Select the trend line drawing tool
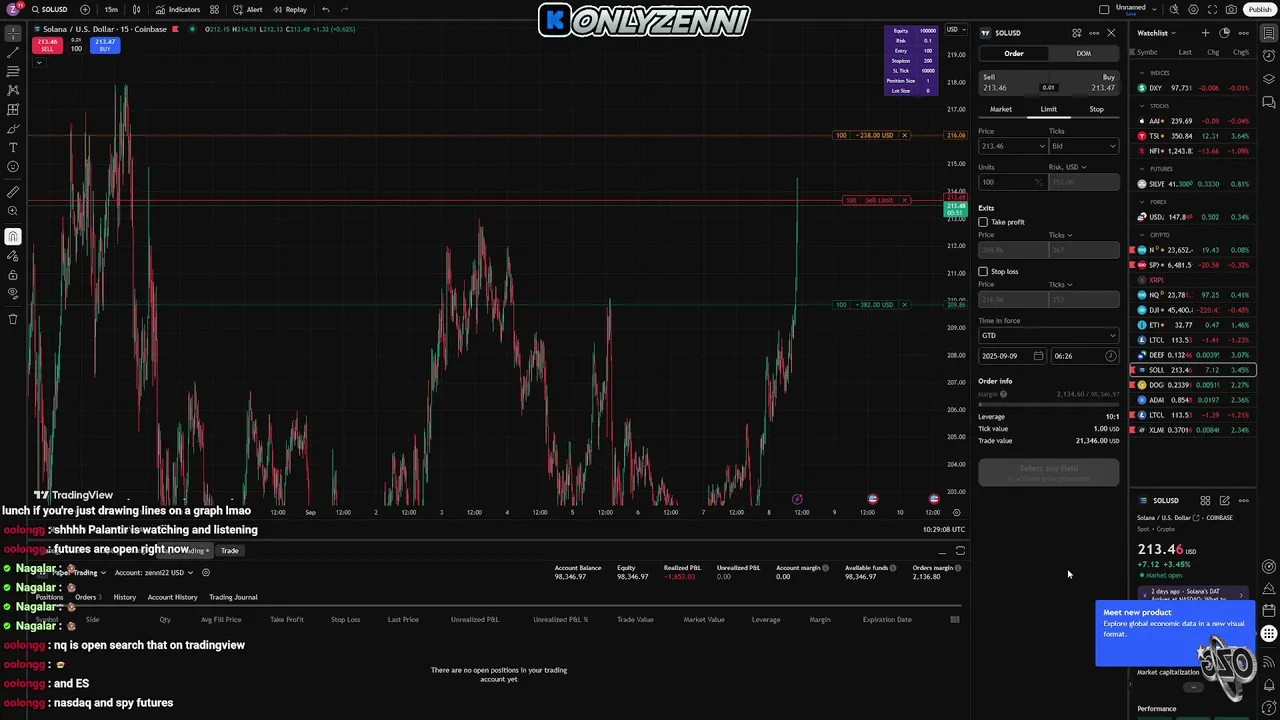Image resolution: width=1280 pixels, height=720 pixels. (x=13, y=52)
